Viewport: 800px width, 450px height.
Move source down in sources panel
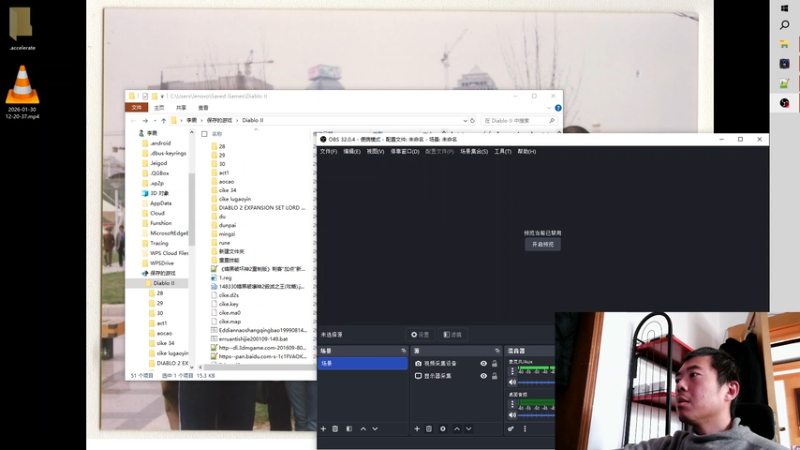pos(468,429)
